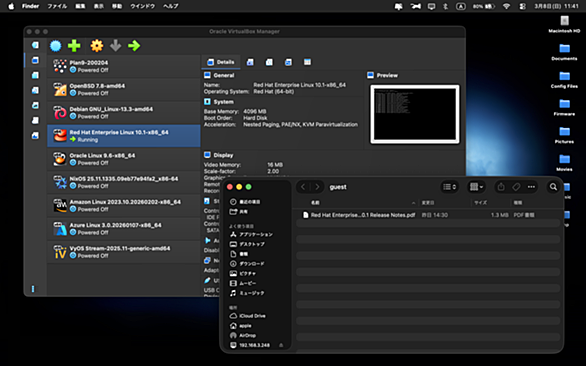The image size is (586, 366).
Task: Eject the 192.168.3.248 server
Action: point(281,345)
